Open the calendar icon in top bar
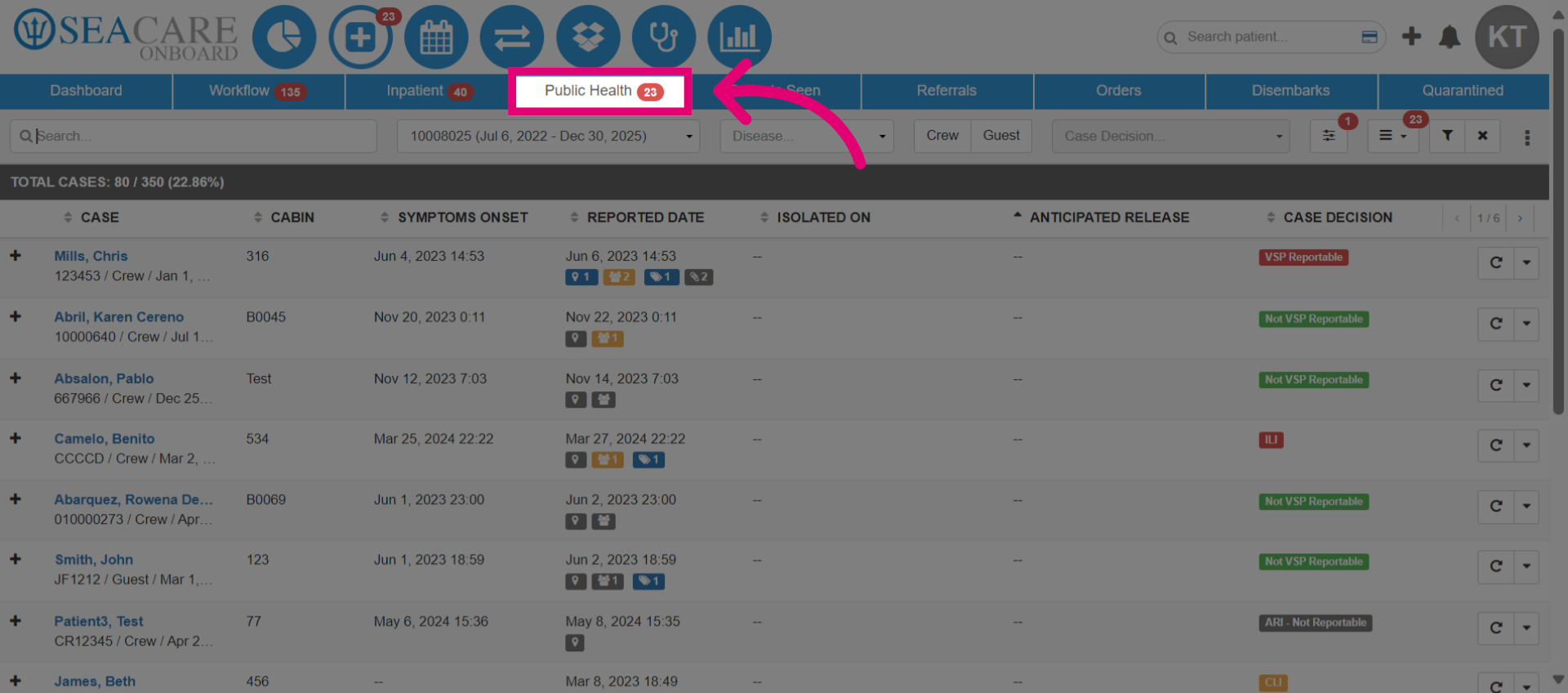The height and width of the screenshot is (693, 1568). coord(436,37)
